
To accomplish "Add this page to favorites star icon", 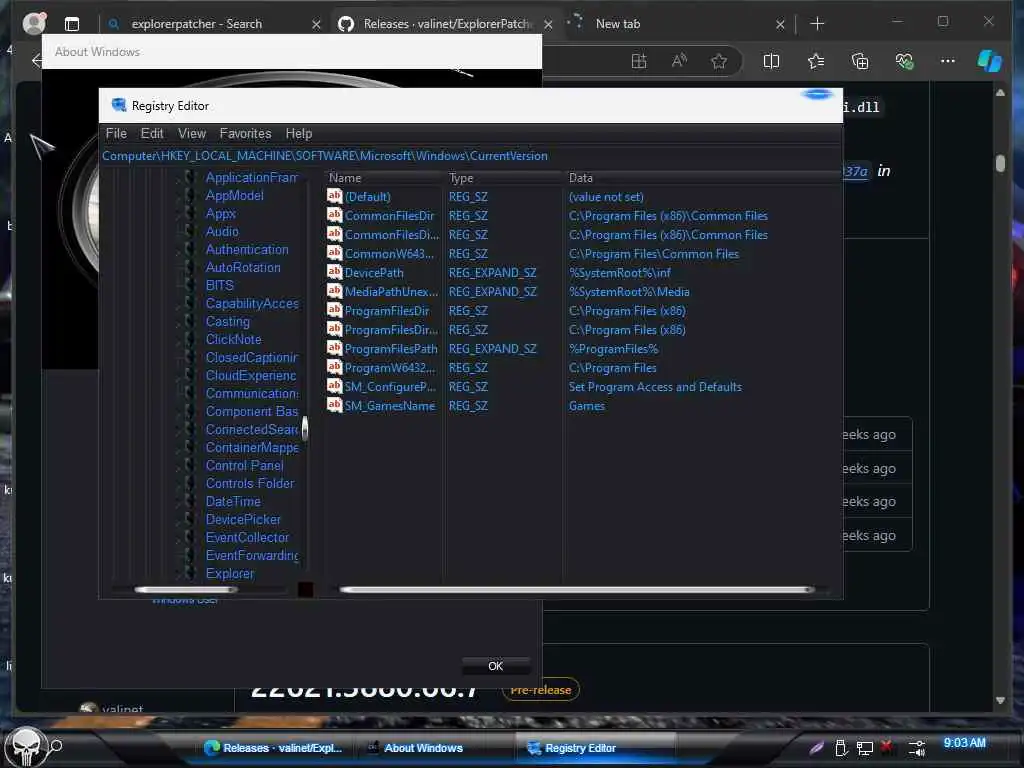I will 718,61.
